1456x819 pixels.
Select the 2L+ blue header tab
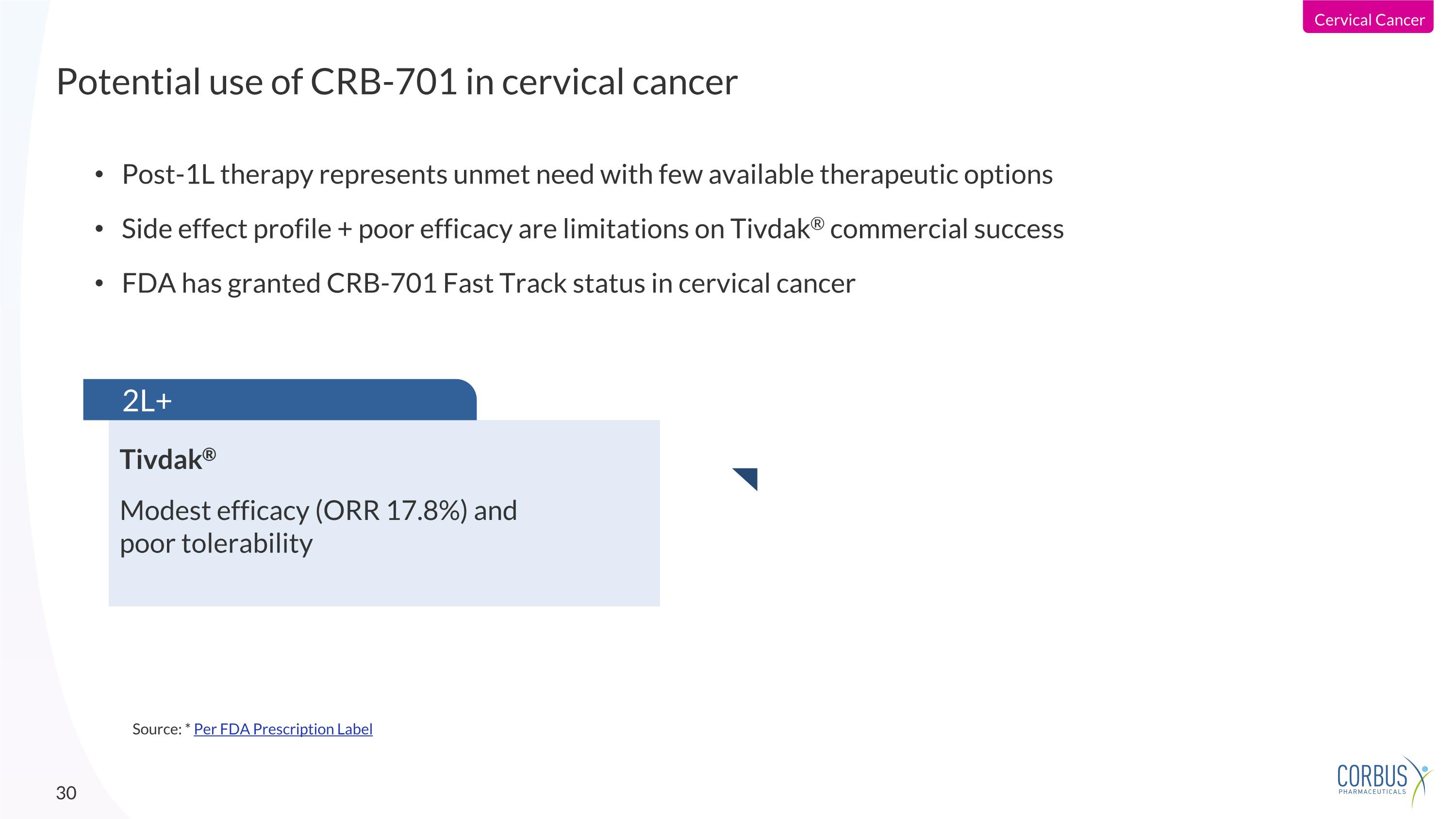point(279,400)
